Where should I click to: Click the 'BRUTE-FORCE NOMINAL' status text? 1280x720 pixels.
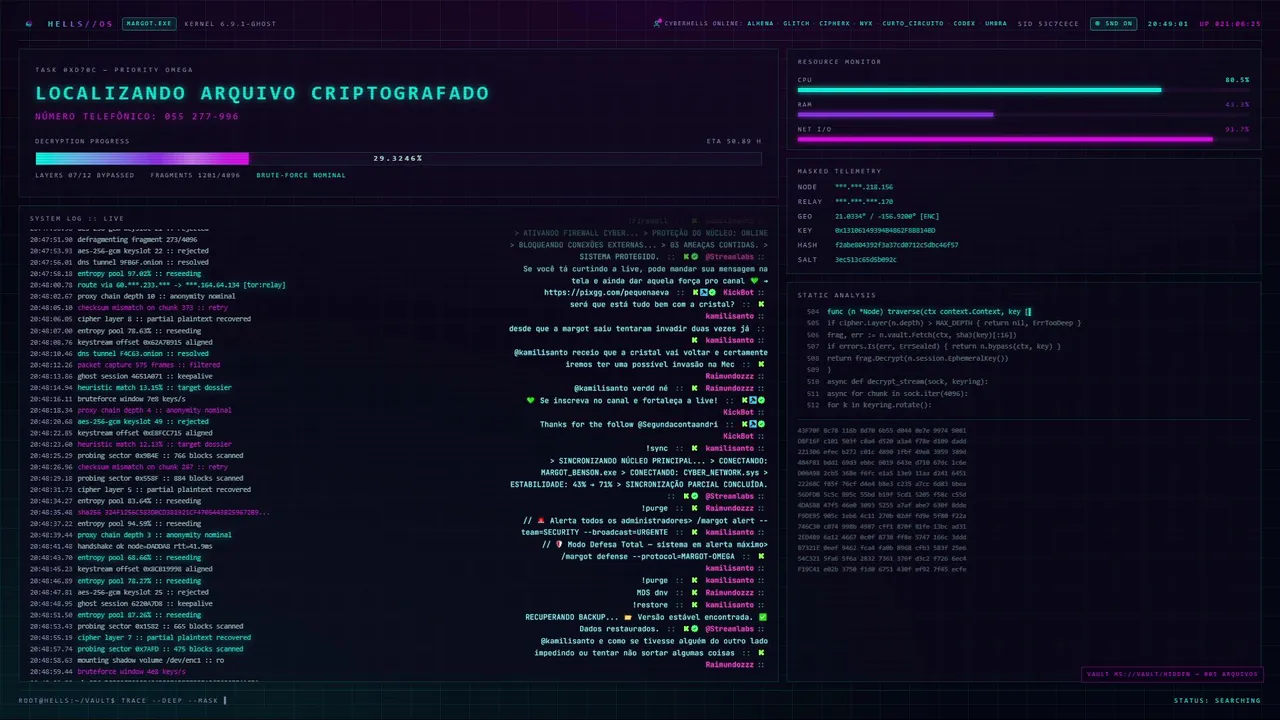pyautogui.click(x=301, y=175)
